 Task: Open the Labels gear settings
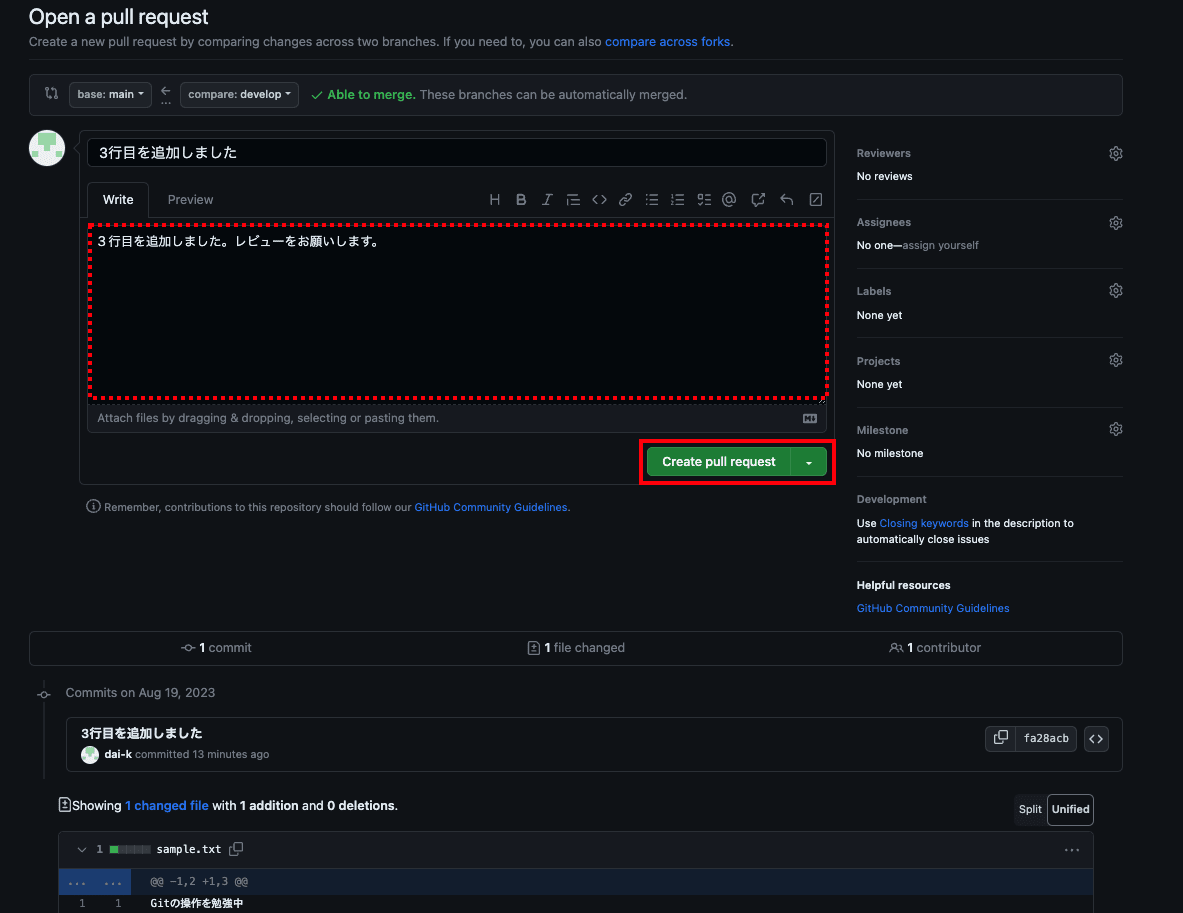pos(1116,290)
